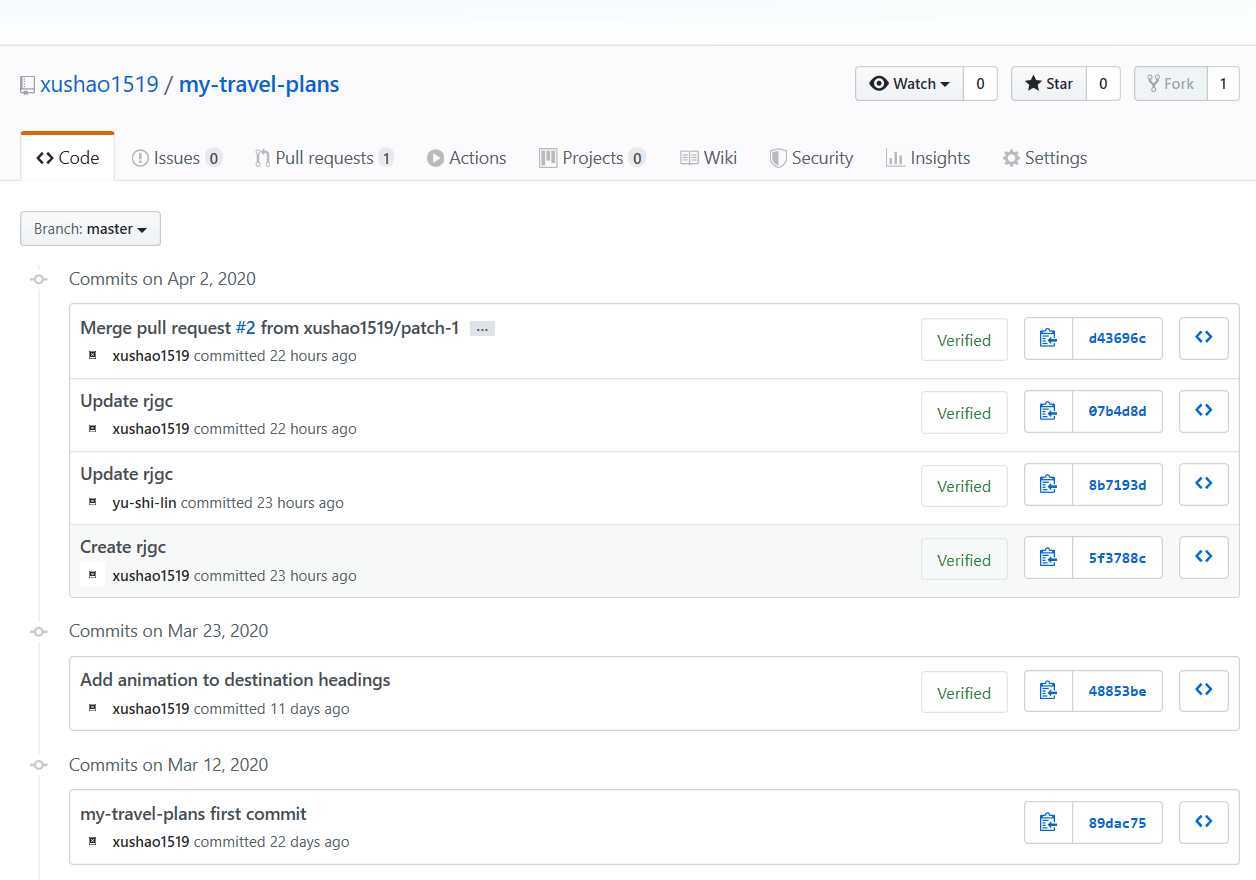Show Verified signature details for commit 48853be

point(964,693)
